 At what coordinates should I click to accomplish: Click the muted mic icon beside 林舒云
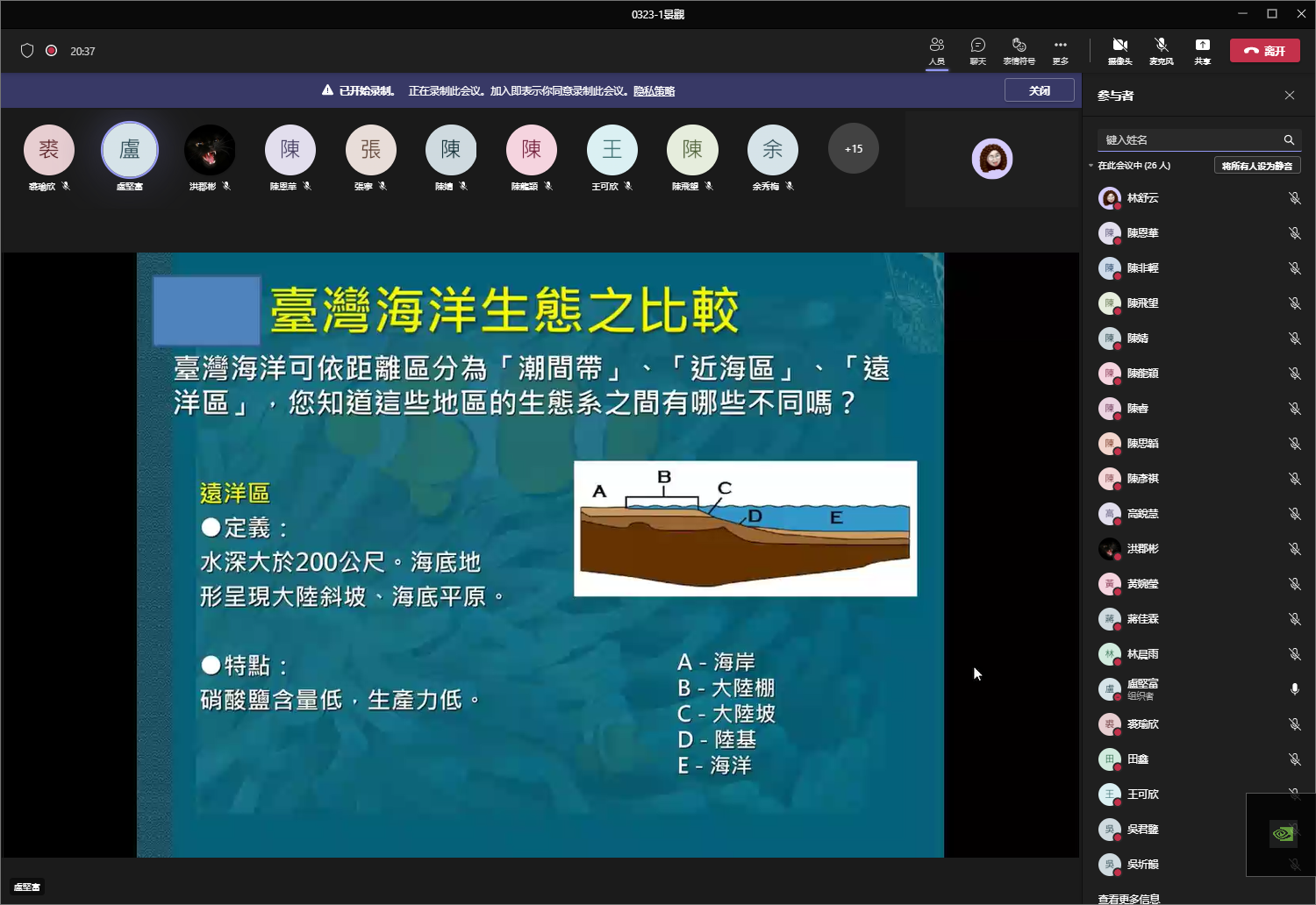tap(1294, 198)
